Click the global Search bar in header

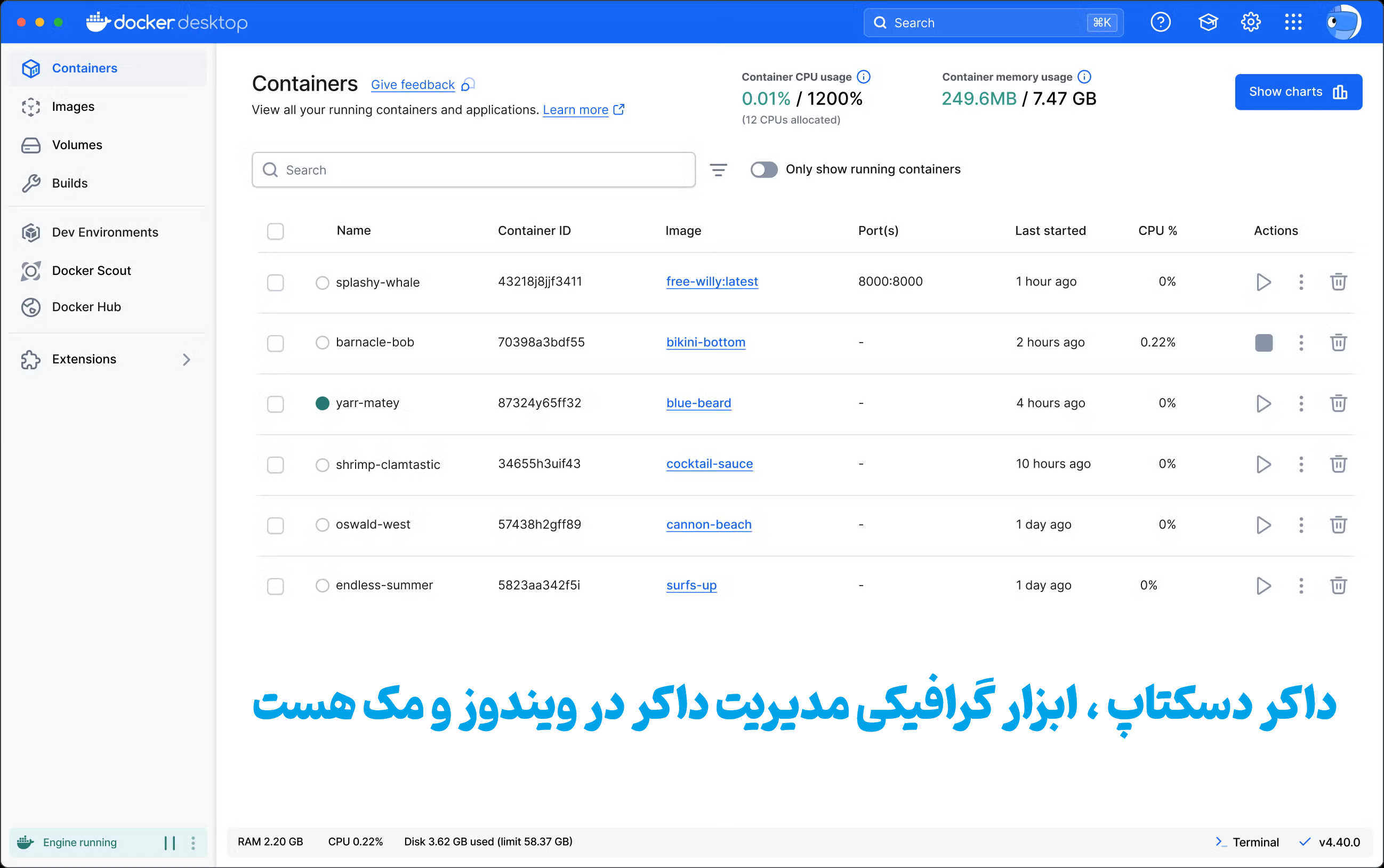point(993,22)
